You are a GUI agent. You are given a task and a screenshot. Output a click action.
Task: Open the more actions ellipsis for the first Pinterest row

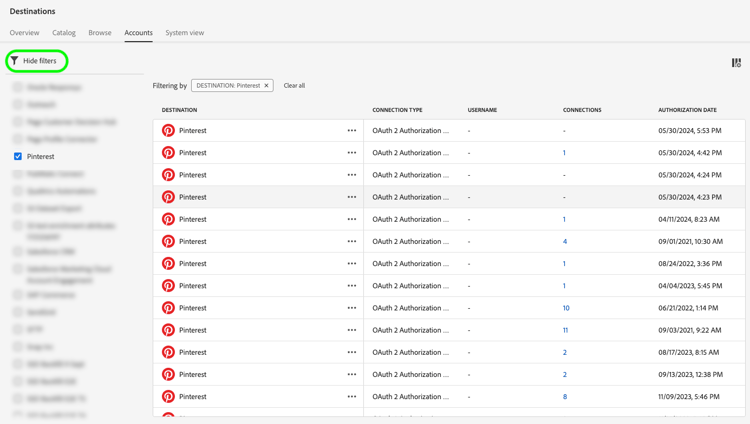click(352, 131)
